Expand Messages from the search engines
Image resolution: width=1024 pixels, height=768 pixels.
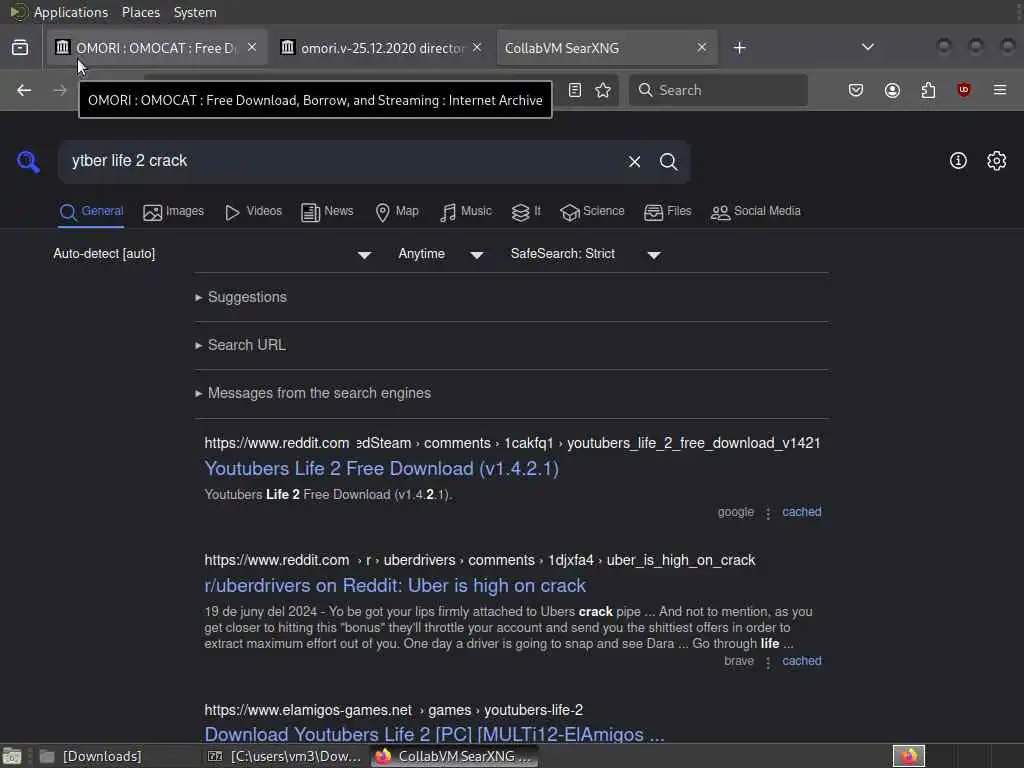[x=313, y=393]
